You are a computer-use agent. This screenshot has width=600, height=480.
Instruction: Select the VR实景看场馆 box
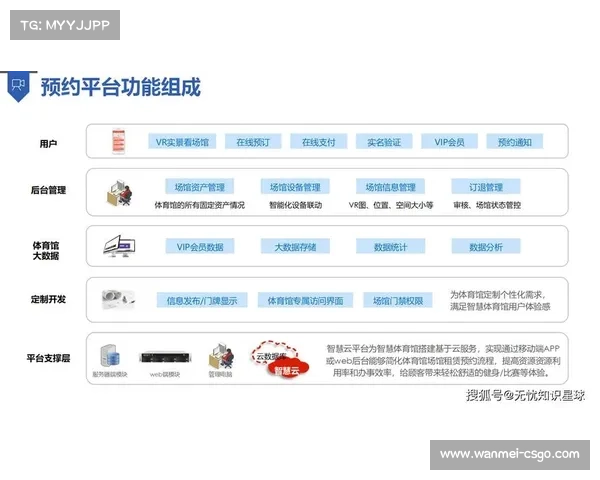(x=182, y=142)
